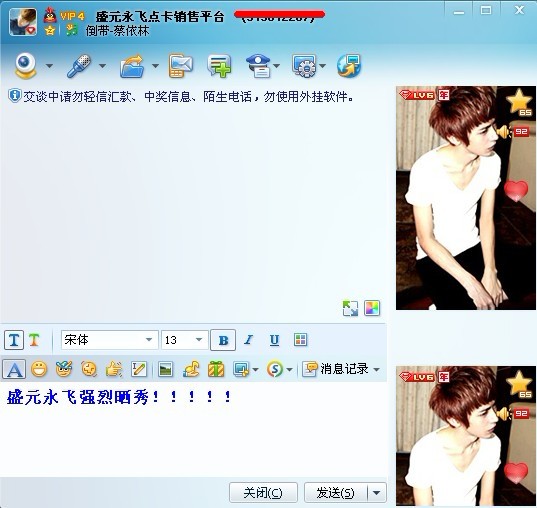Click the red heart on upper QQ show

point(516,190)
